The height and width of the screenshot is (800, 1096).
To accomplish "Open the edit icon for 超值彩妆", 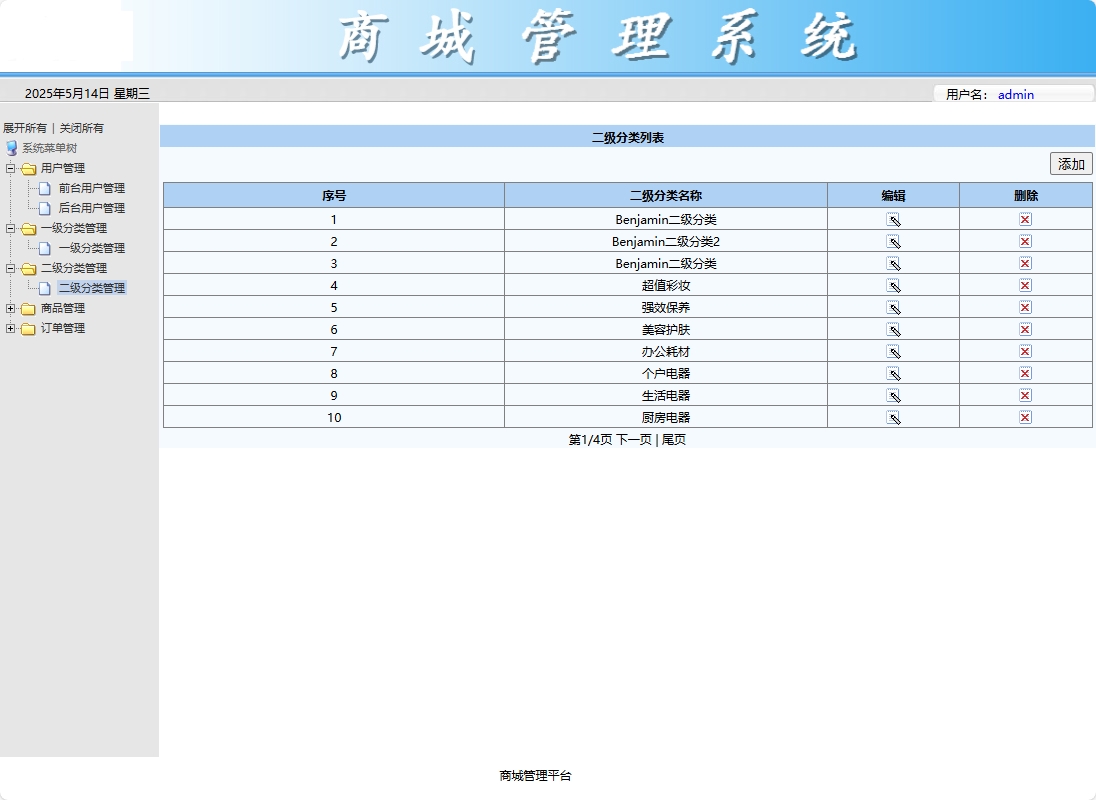I will coord(893,285).
